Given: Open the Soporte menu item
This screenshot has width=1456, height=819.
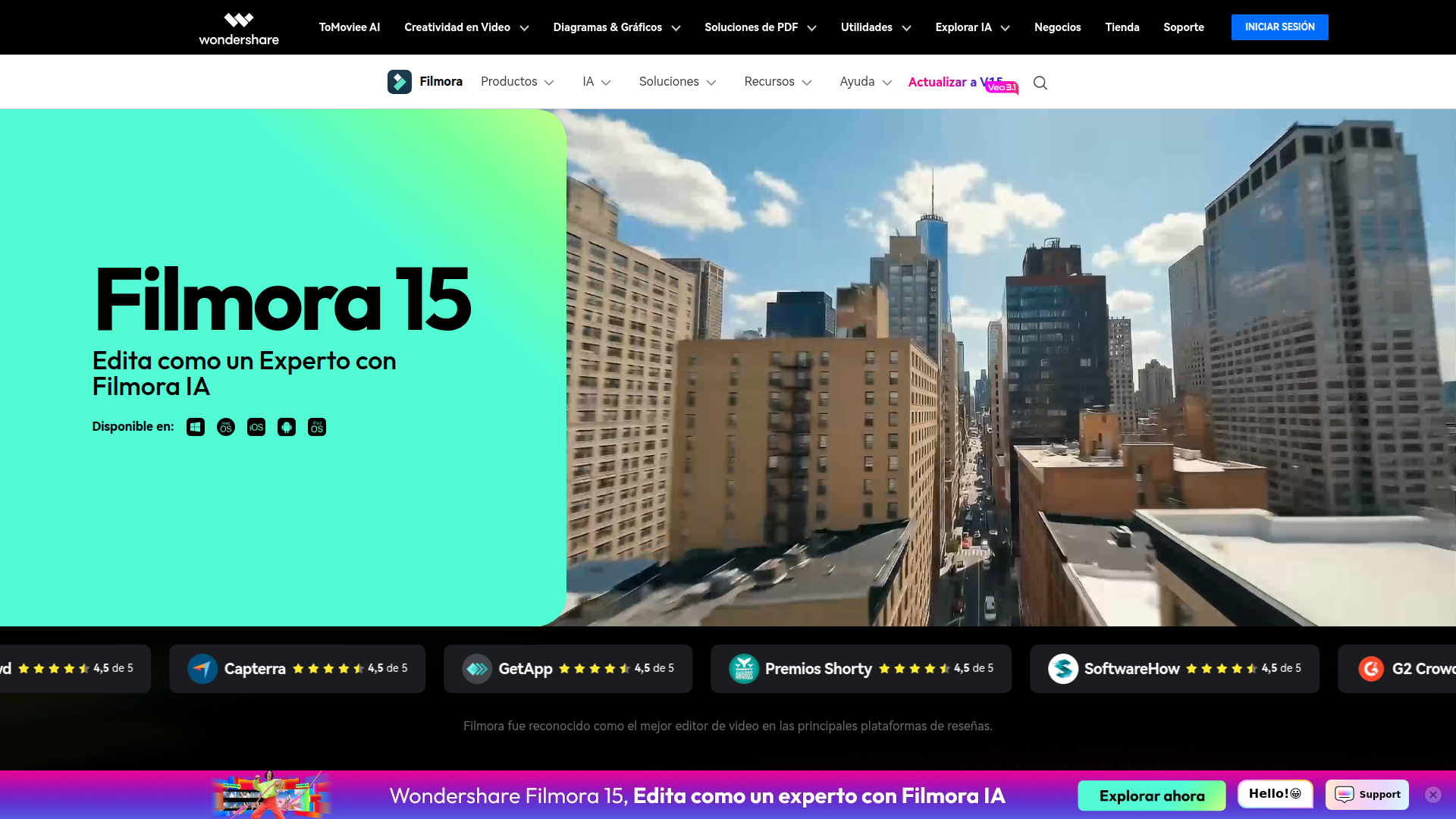Looking at the screenshot, I should click(1183, 27).
